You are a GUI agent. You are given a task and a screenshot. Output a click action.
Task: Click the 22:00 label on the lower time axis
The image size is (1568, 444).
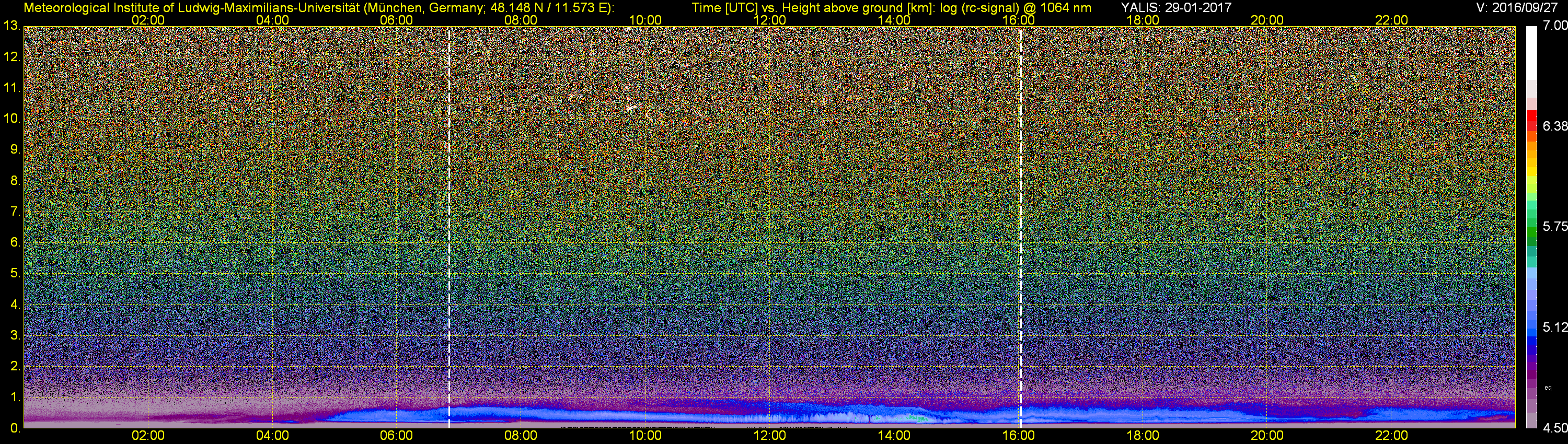tap(1391, 436)
